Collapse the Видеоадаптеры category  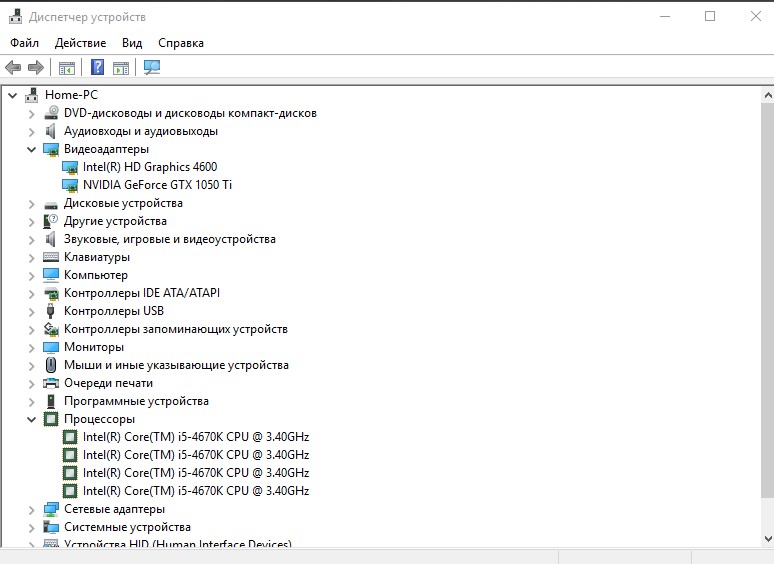tap(32, 149)
